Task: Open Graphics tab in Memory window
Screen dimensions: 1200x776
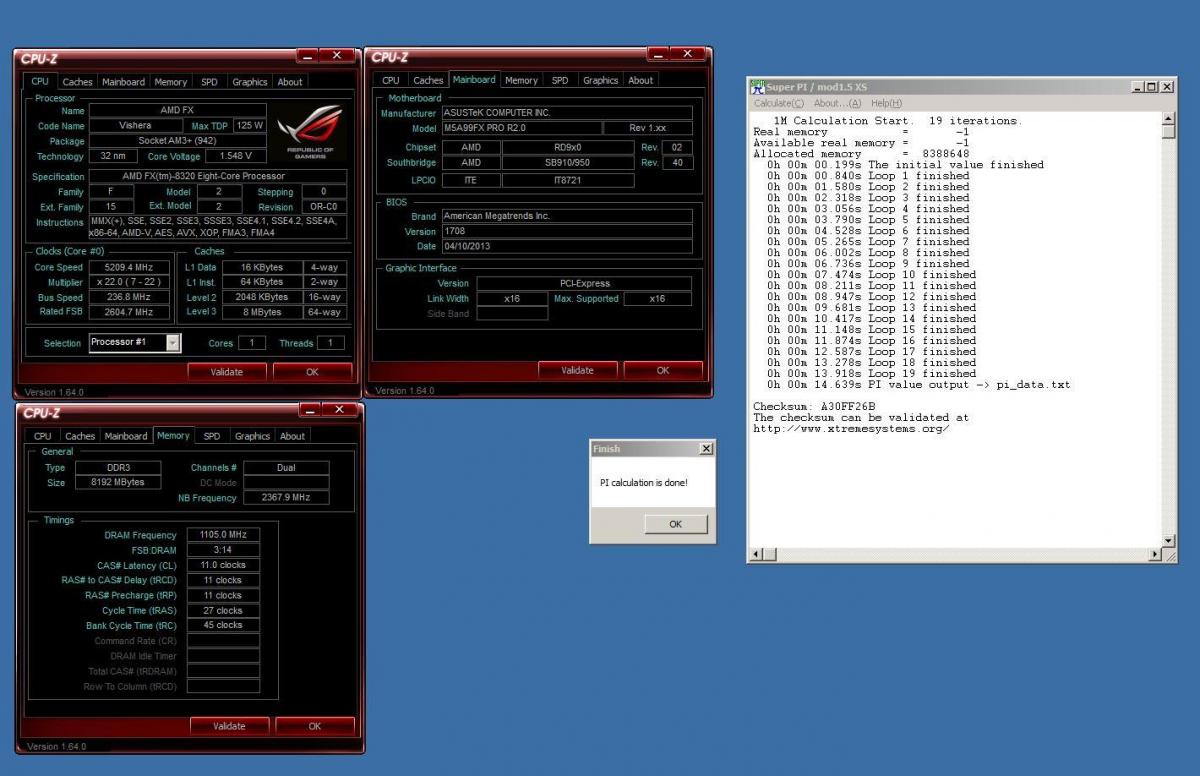Action: point(252,436)
